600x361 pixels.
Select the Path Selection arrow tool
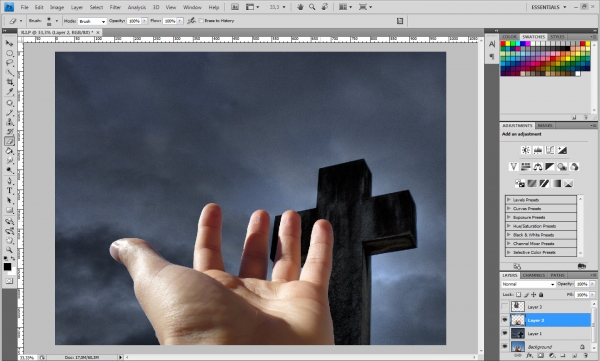[9, 201]
